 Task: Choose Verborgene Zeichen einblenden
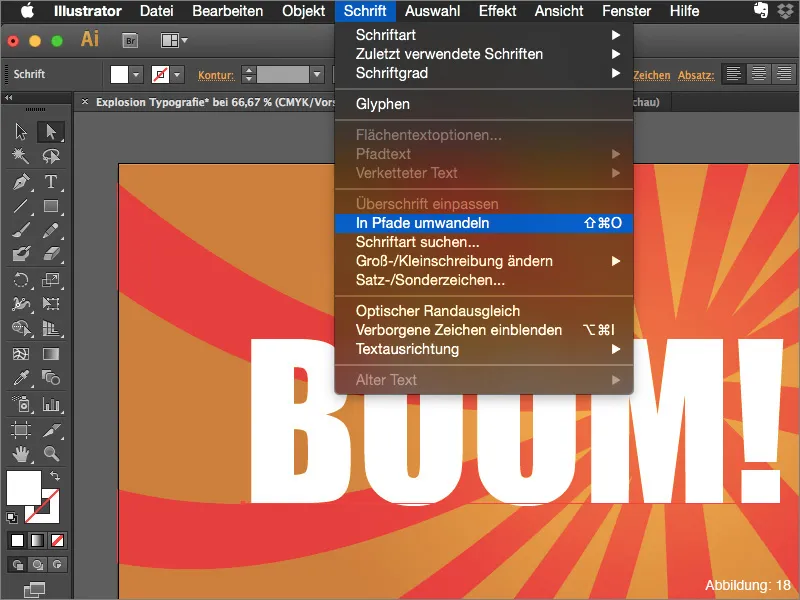click(484, 330)
